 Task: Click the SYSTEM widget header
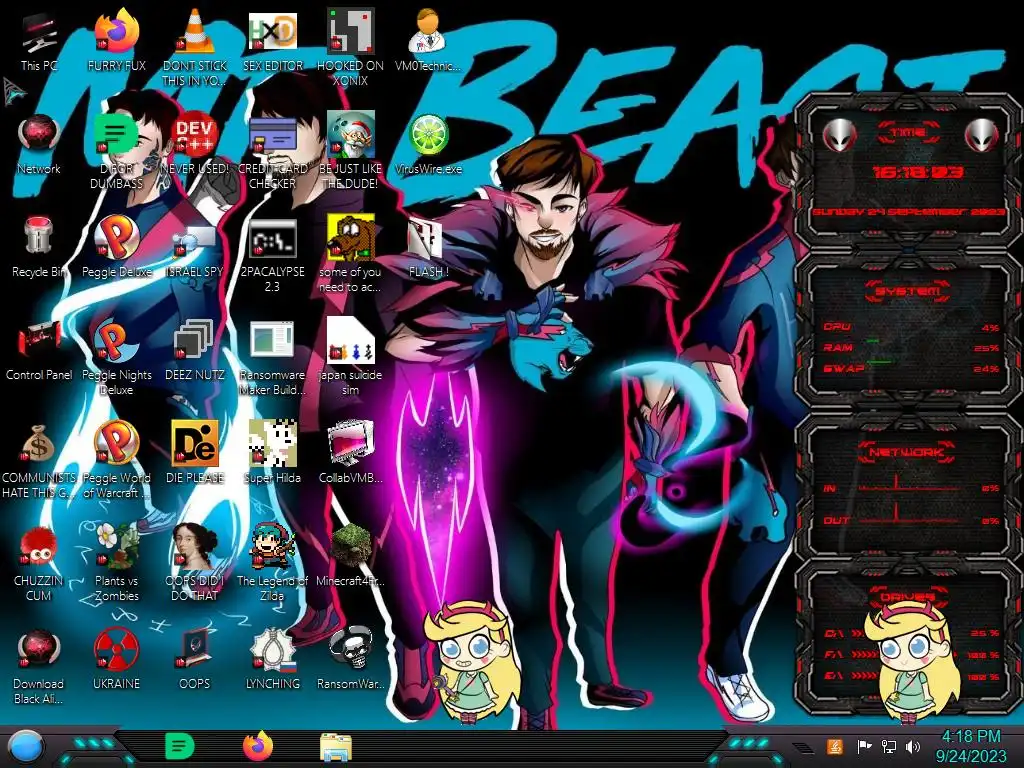pyautogui.click(x=908, y=291)
